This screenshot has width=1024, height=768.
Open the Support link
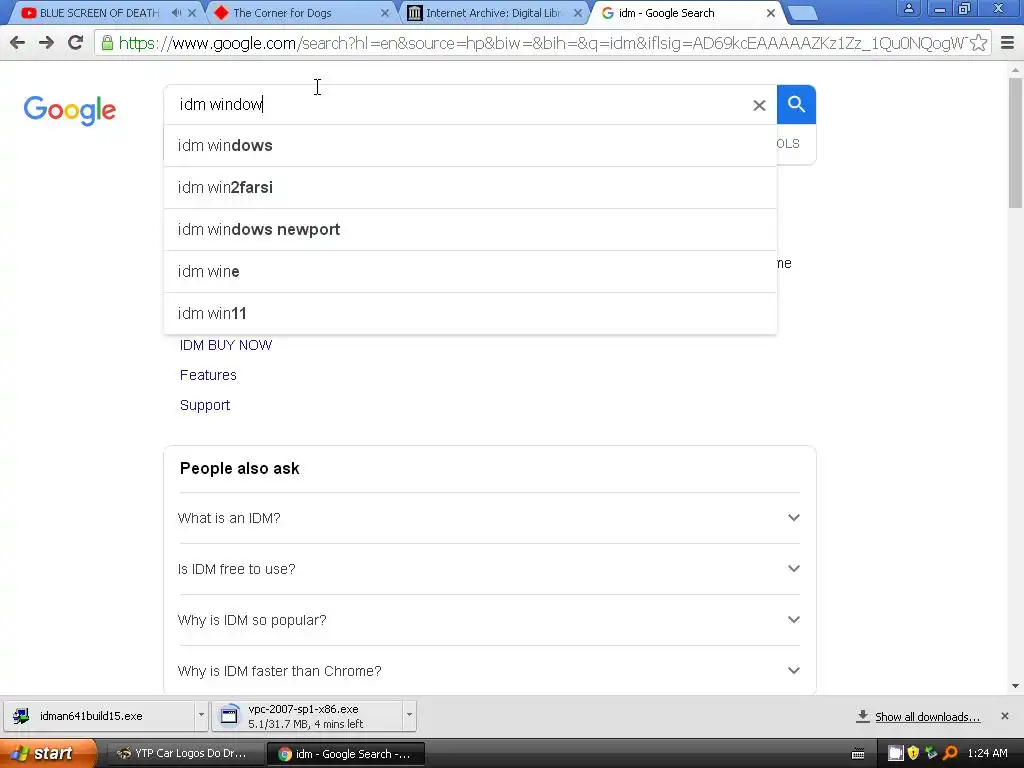pos(205,406)
